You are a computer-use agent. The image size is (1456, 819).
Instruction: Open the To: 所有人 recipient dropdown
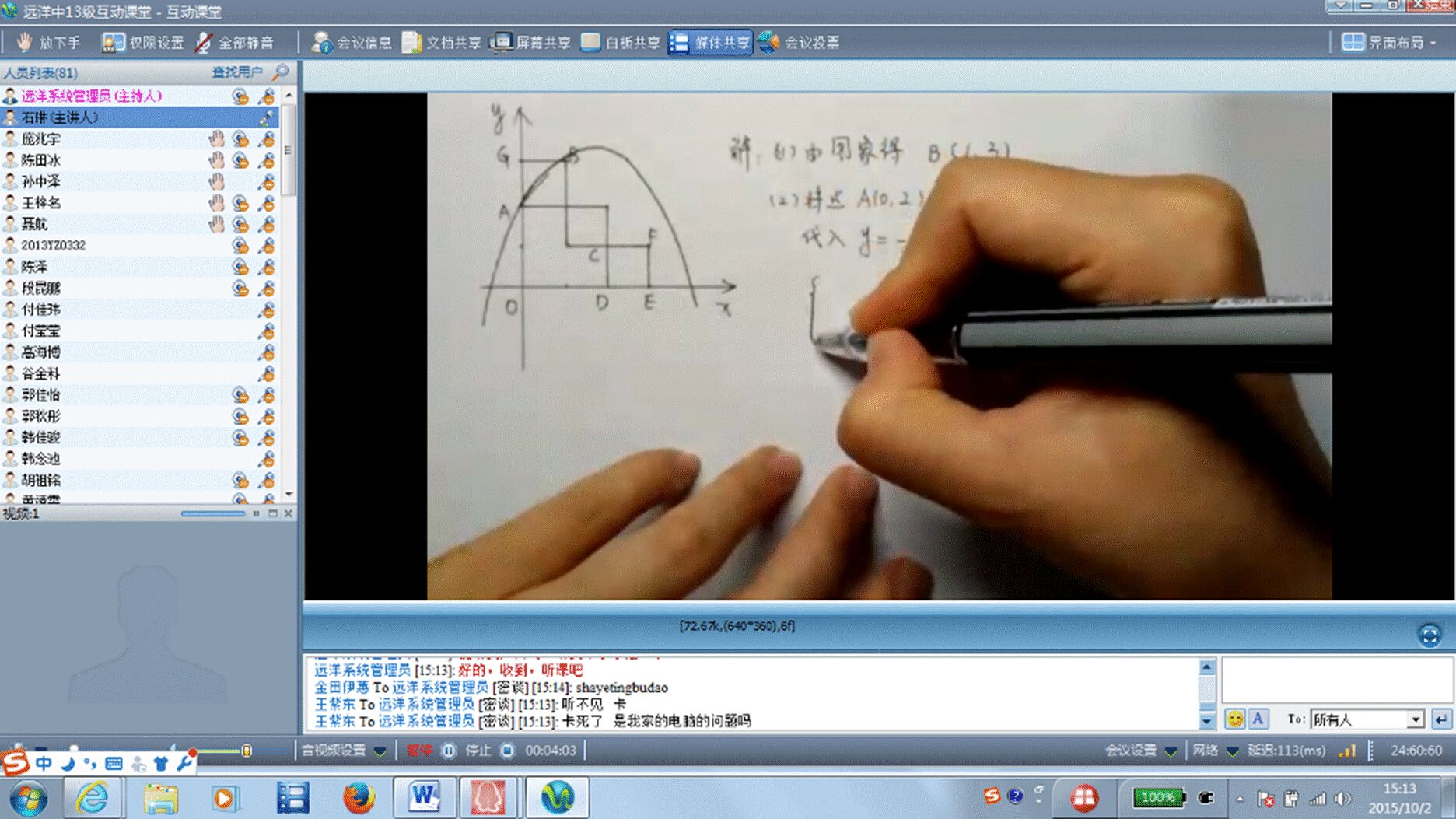point(1416,719)
